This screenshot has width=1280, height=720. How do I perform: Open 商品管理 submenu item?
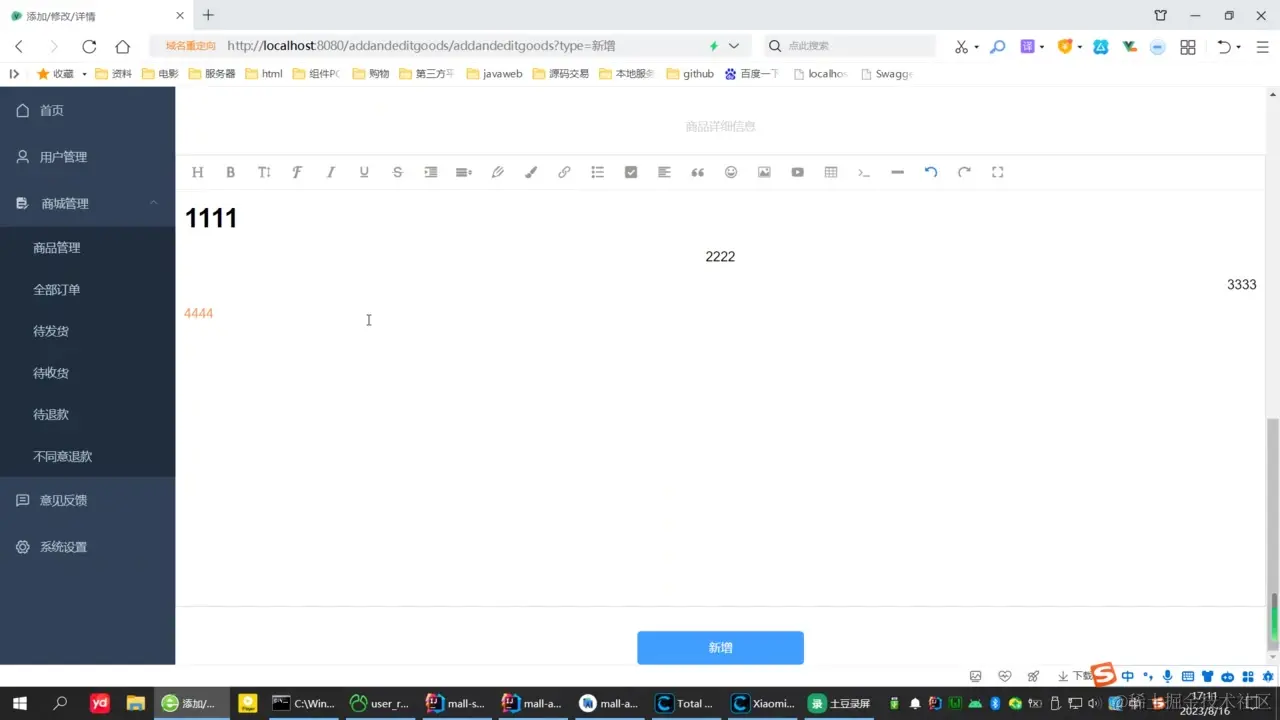tap(87, 248)
